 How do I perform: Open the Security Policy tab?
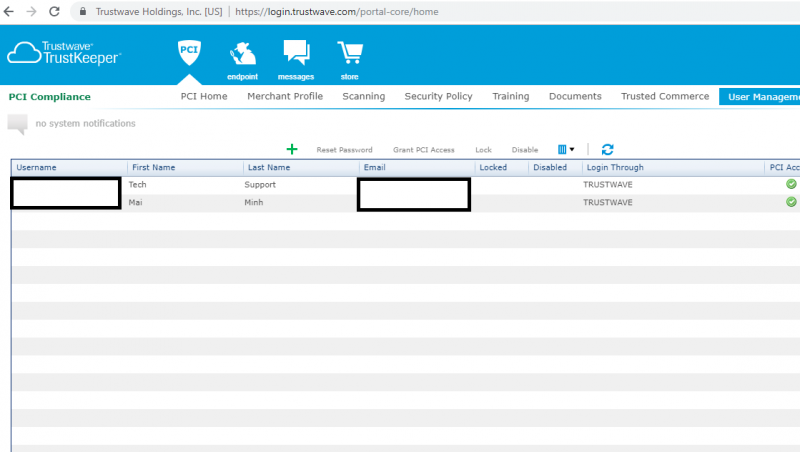tap(438, 97)
